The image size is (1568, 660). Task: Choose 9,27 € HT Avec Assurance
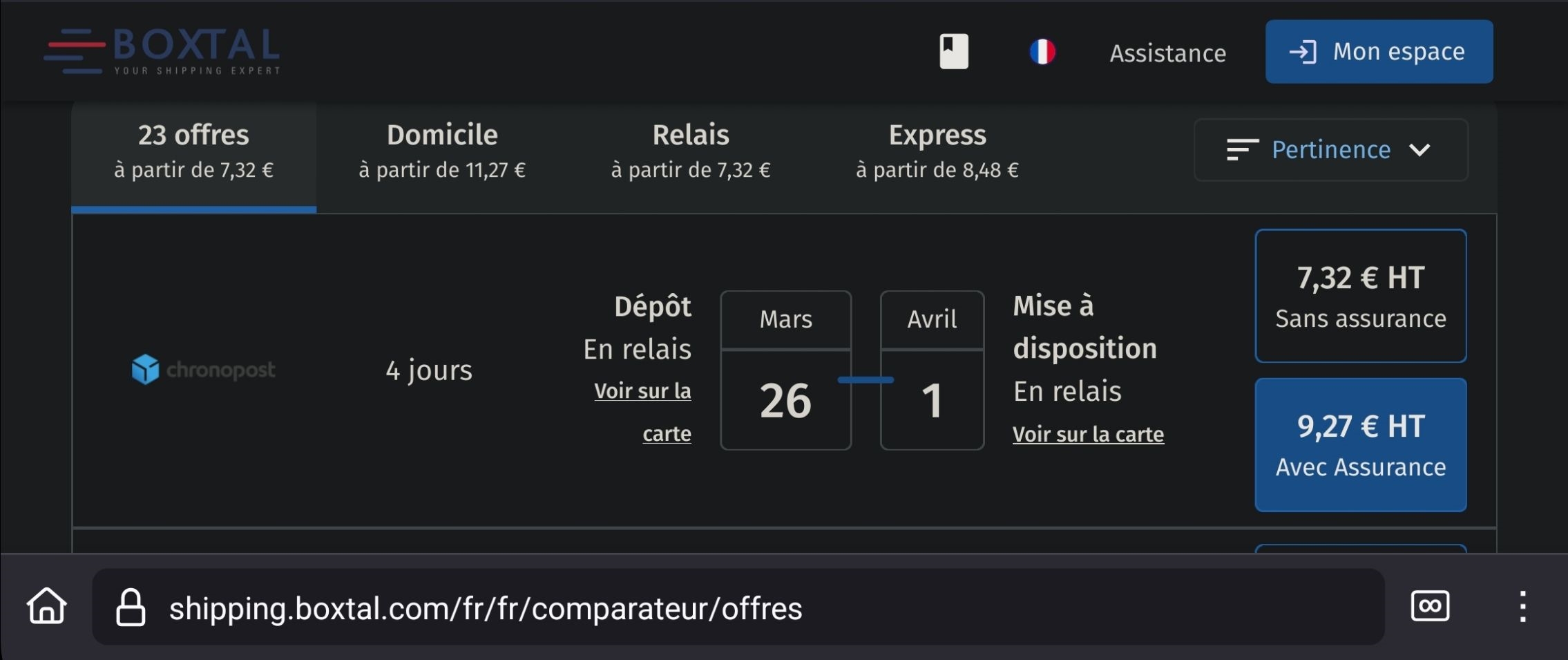(x=1360, y=444)
